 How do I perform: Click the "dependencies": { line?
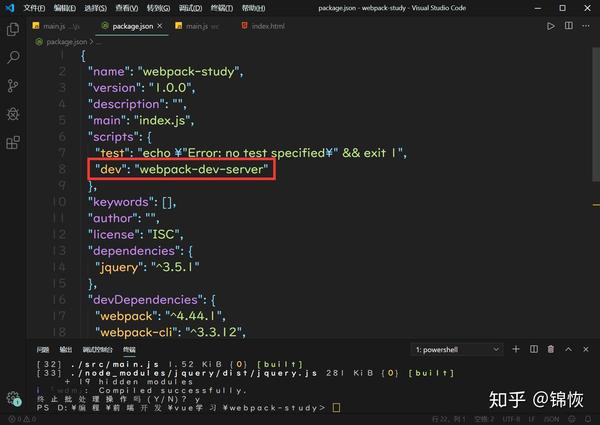pyautogui.click(x=140, y=251)
